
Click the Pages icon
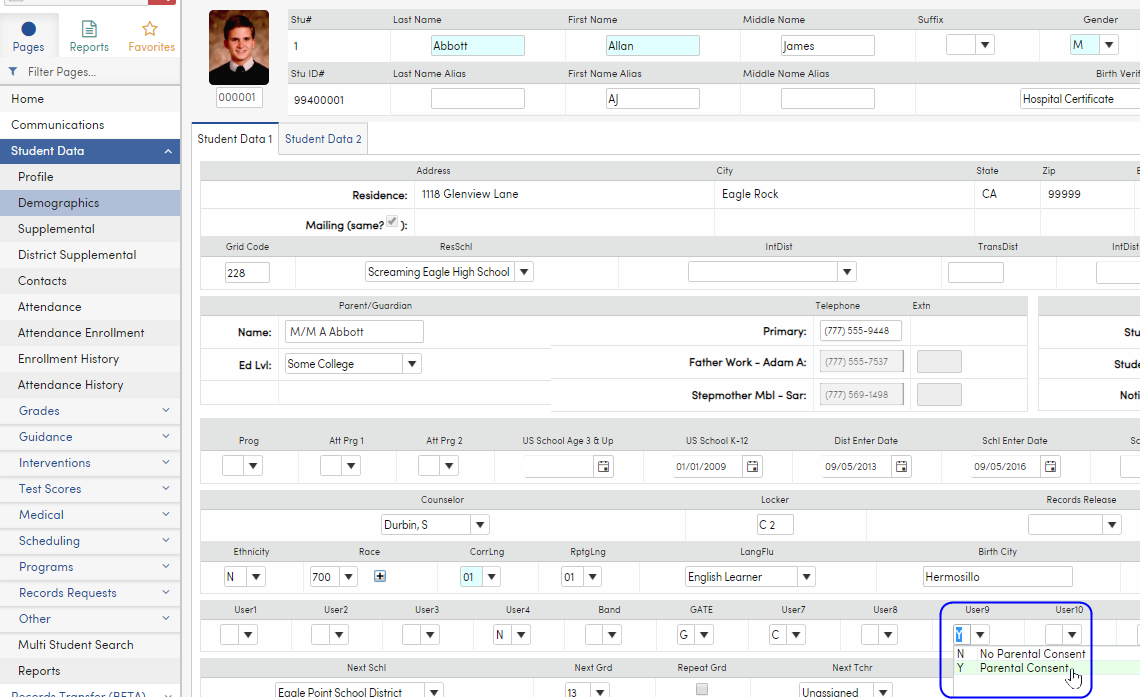[28, 30]
